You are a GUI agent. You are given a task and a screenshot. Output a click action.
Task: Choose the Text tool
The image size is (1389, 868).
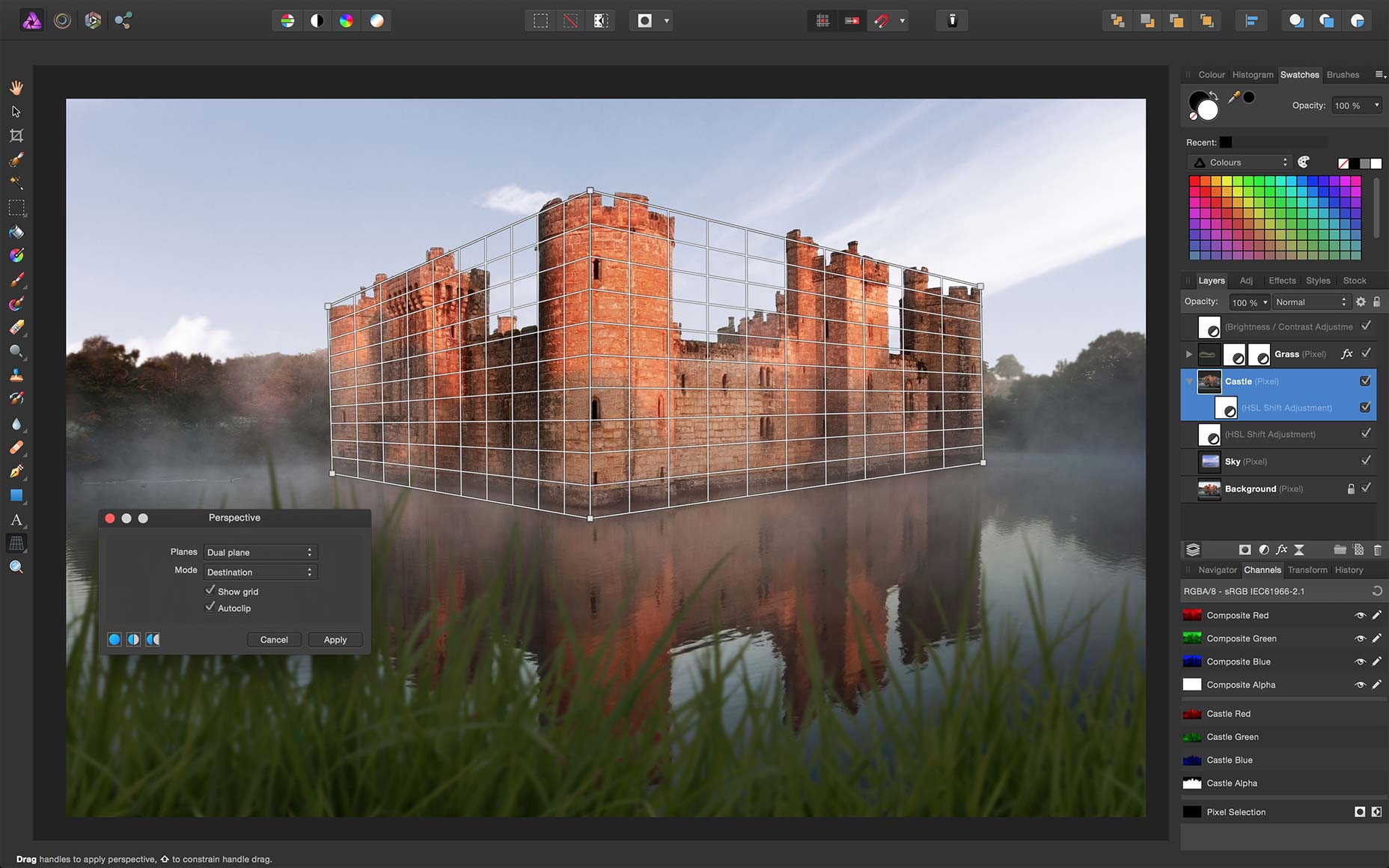[x=16, y=520]
